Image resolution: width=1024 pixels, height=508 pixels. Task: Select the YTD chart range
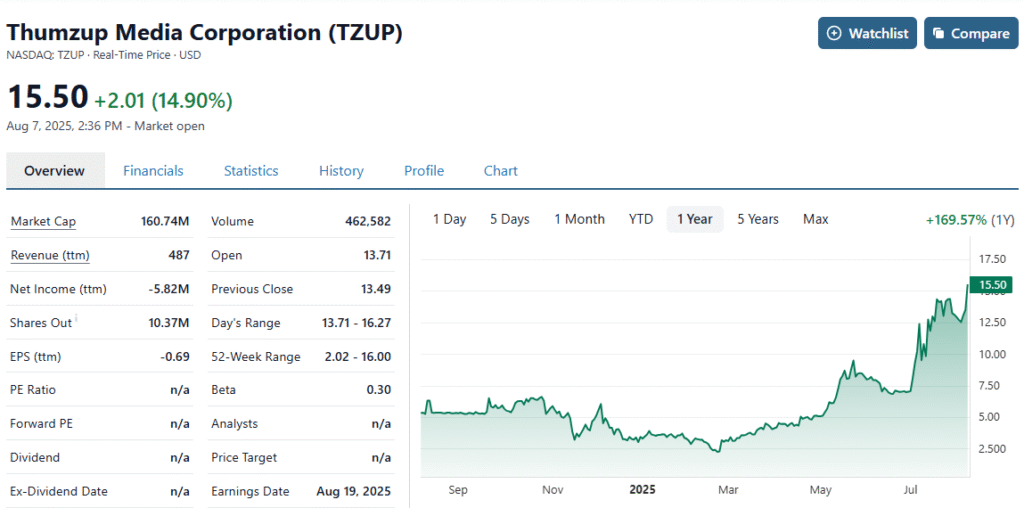point(640,219)
